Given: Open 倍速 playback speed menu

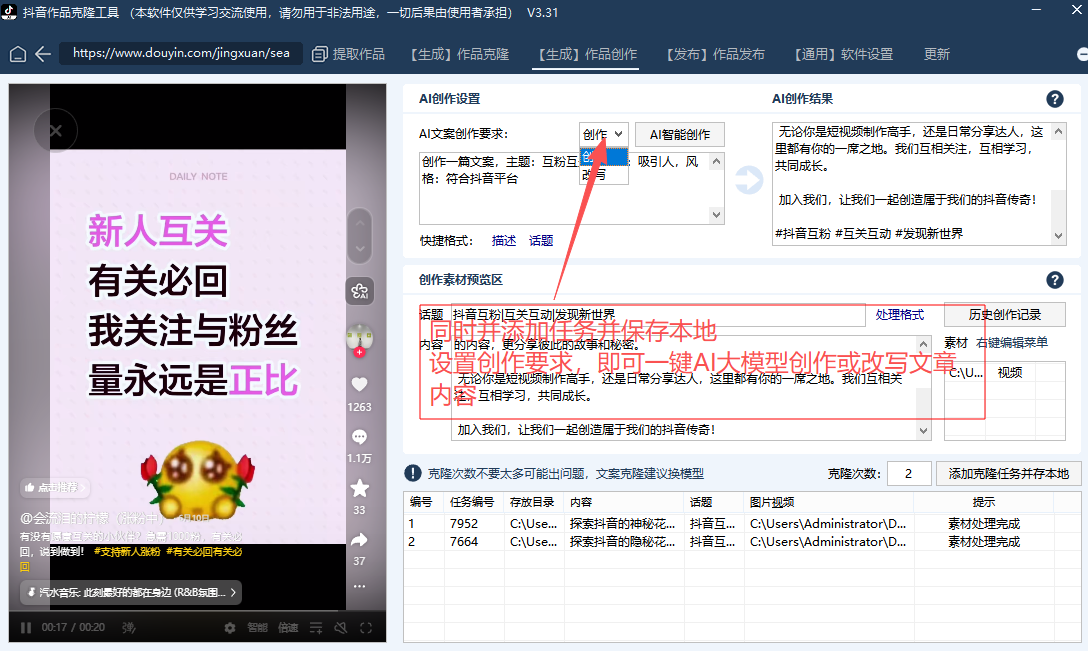Looking at the screenshot, I should 288,628.
